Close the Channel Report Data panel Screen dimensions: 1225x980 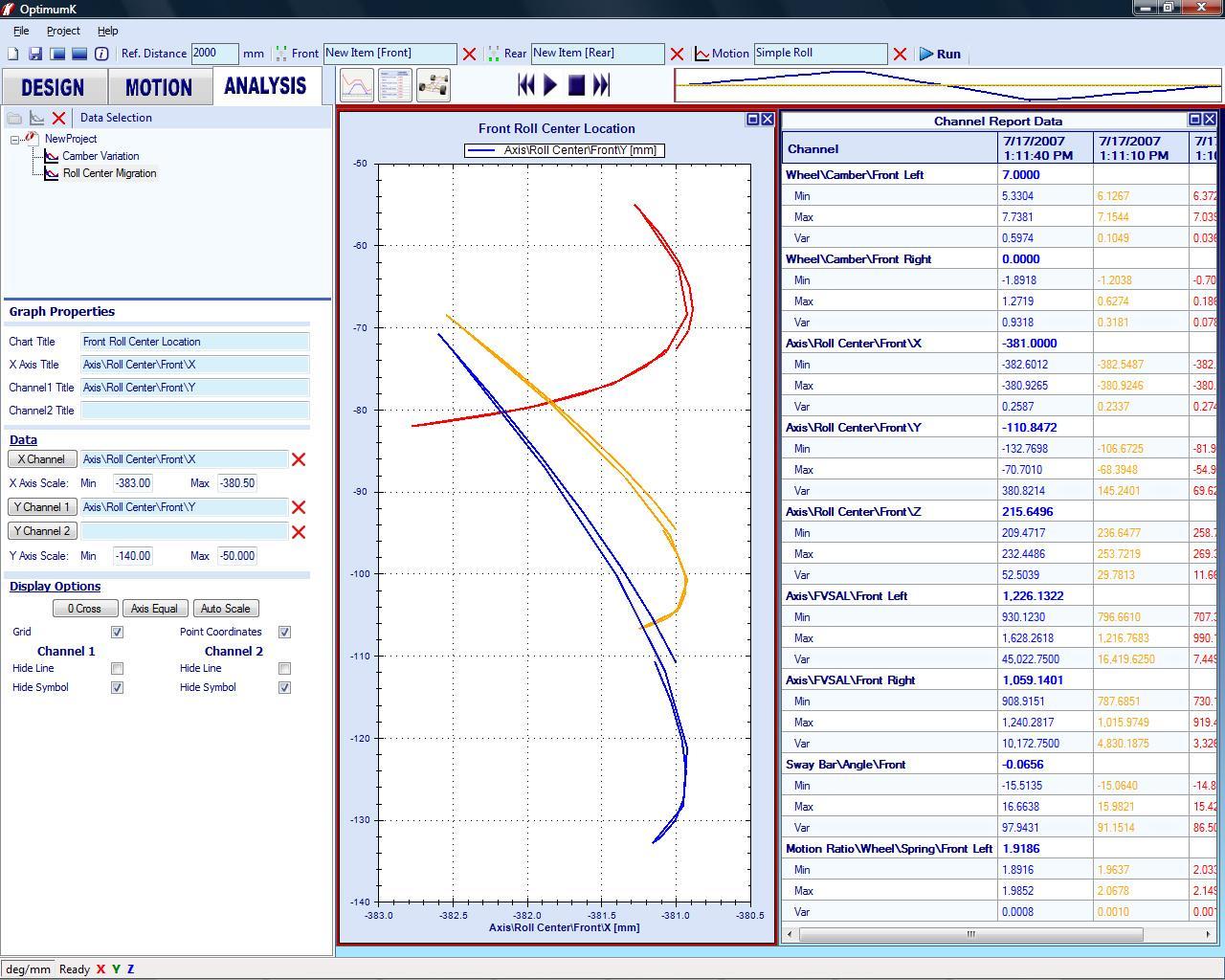1210,120
